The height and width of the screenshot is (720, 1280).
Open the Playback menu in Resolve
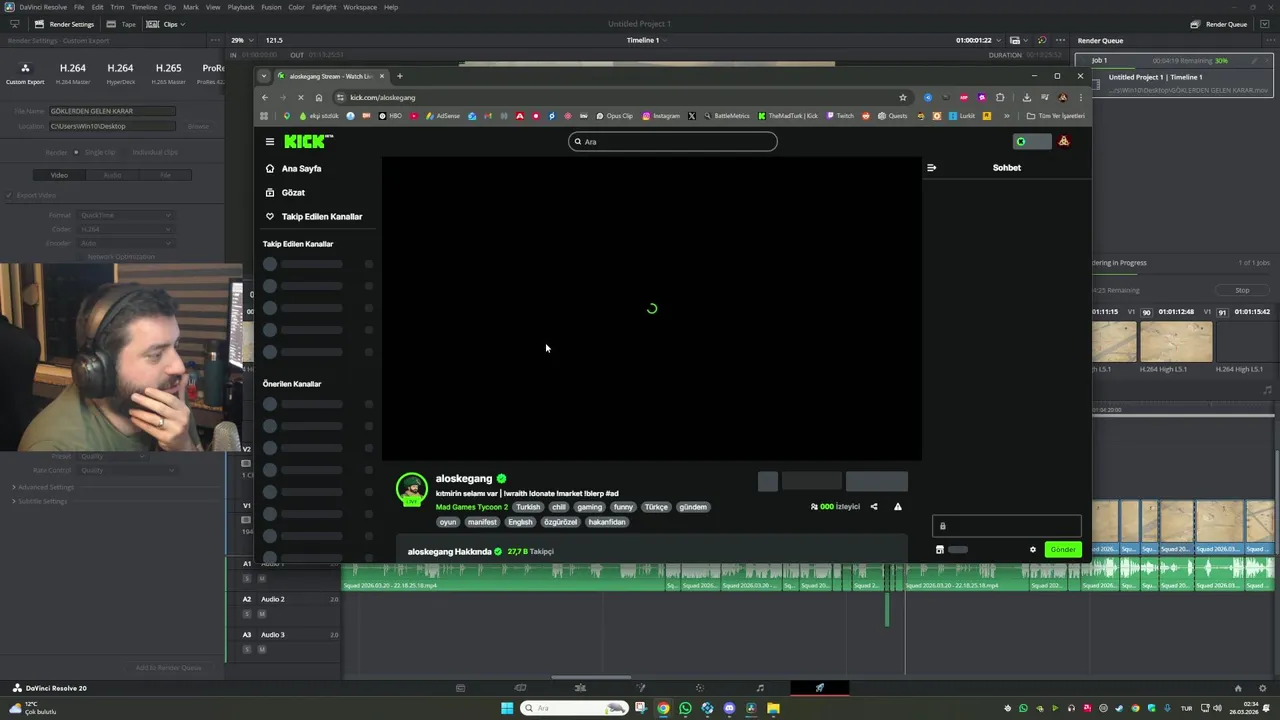(x=241, y=7)
